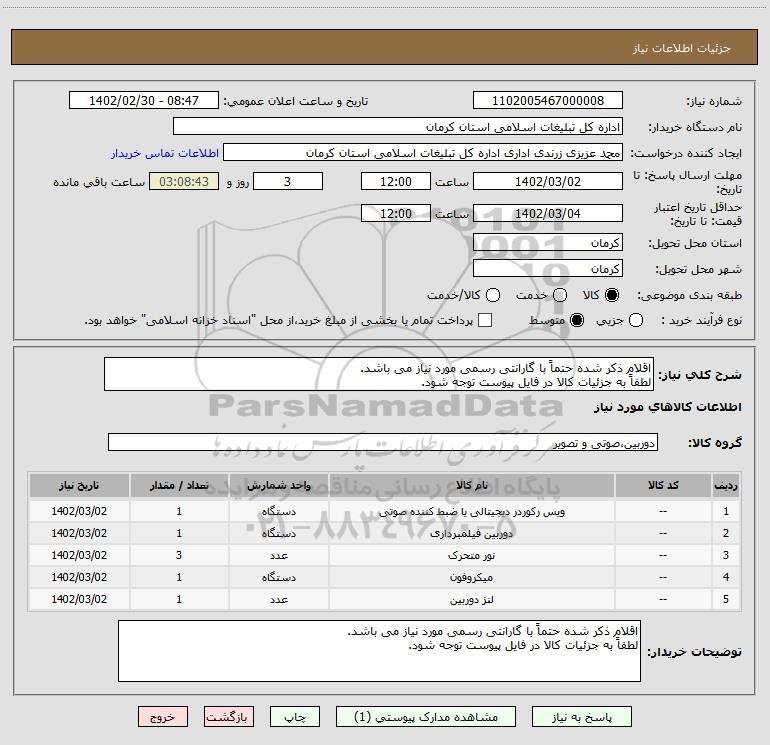Click the گروه کالا field دوربین،صوتی و تصویر
This screenshot has width=770, height=745.
[383, 442]
